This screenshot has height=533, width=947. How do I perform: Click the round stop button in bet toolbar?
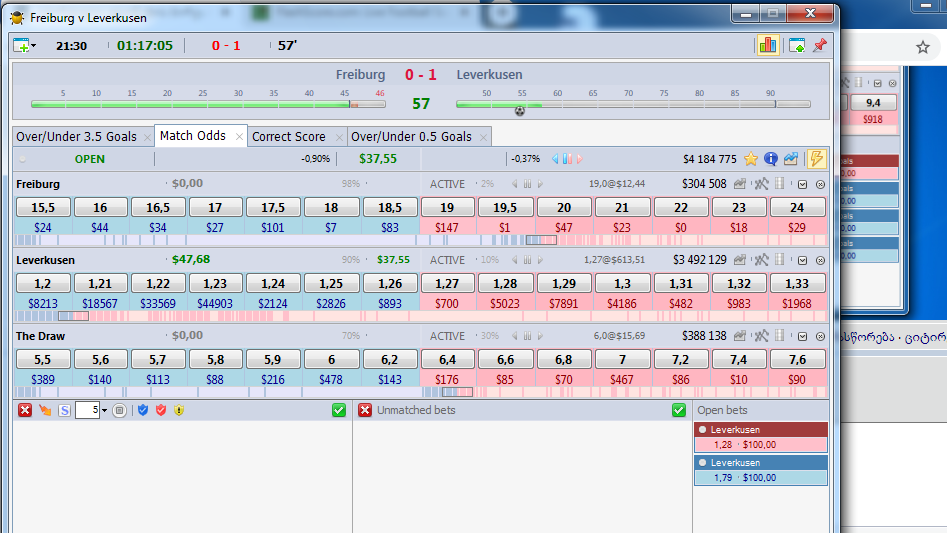click(120, 410)
